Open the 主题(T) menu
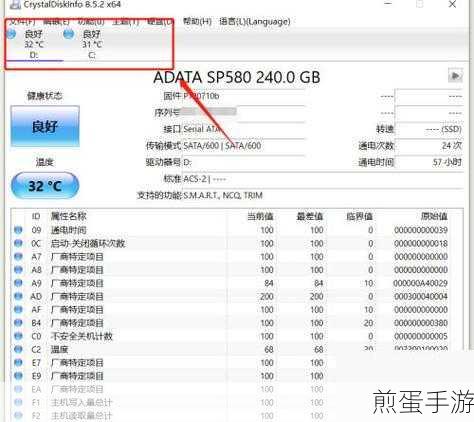 [x=126, y=22]
